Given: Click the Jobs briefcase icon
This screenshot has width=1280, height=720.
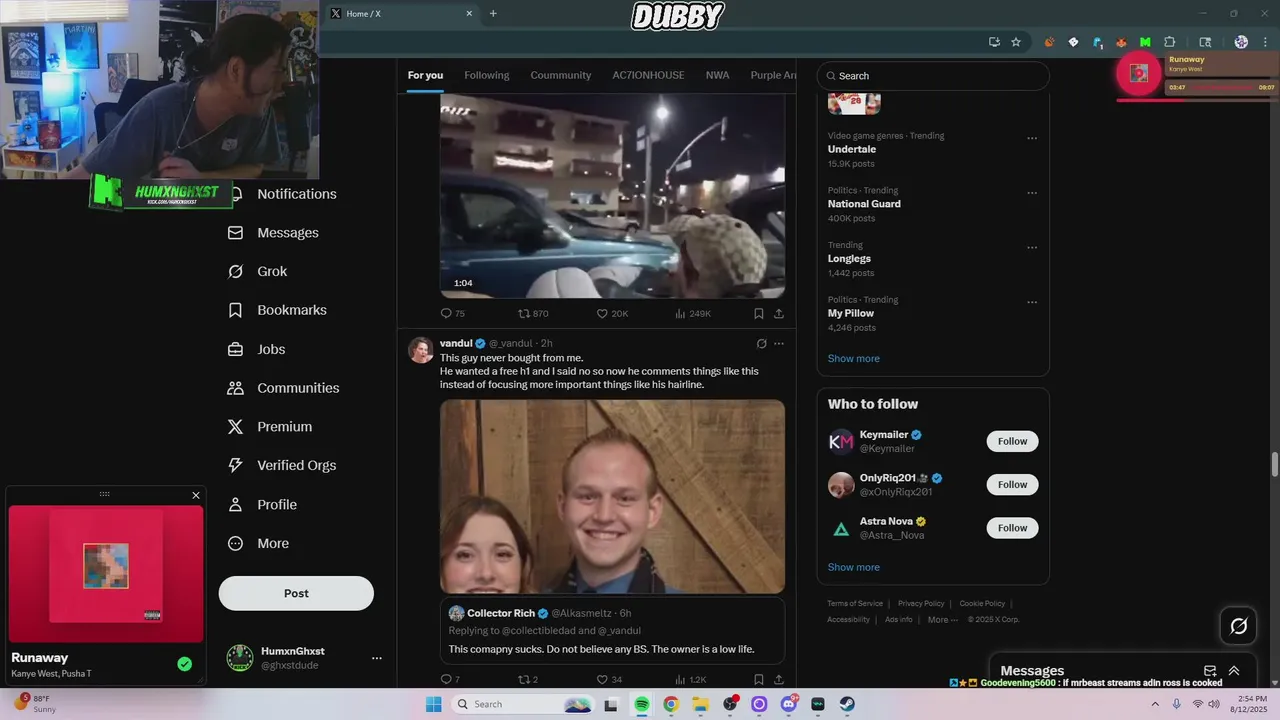Looking at the screenshot, I should [x=235, y=349].
